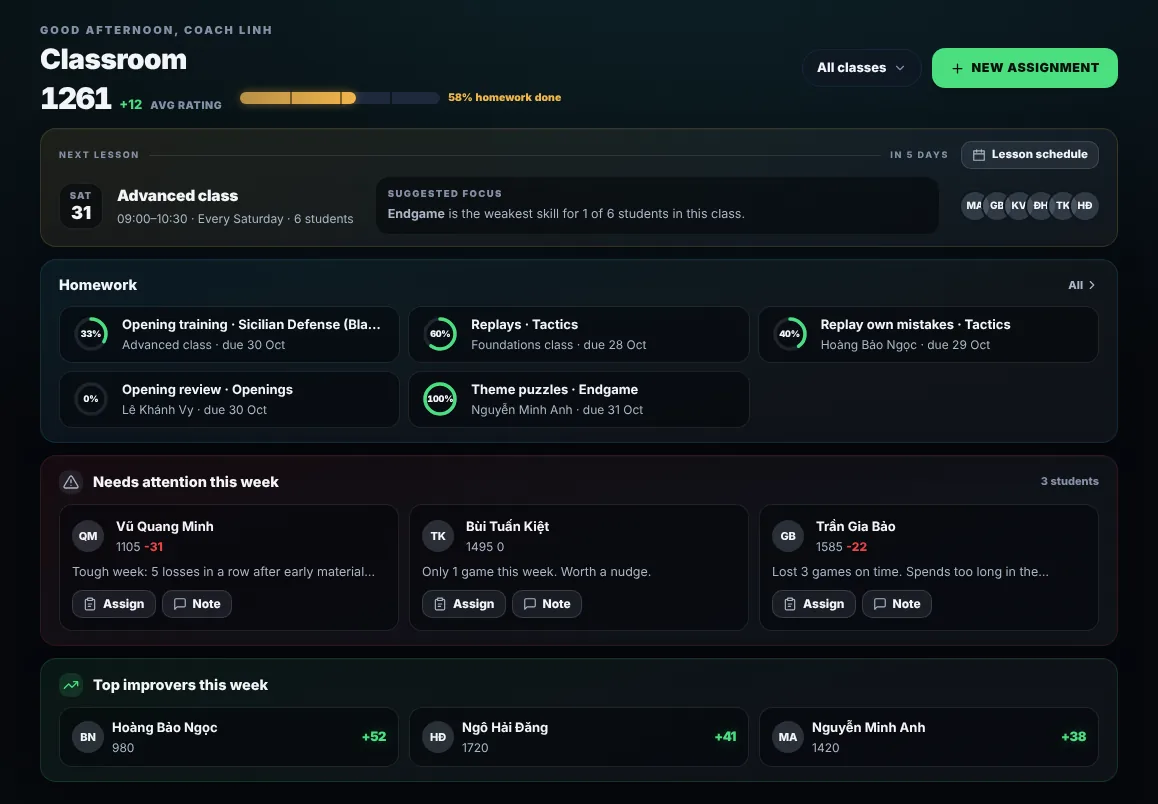Click the clipboard icon on Trần Gia Bảo's Assign
Screen dimensions: 1158x804
coord(790,604)
